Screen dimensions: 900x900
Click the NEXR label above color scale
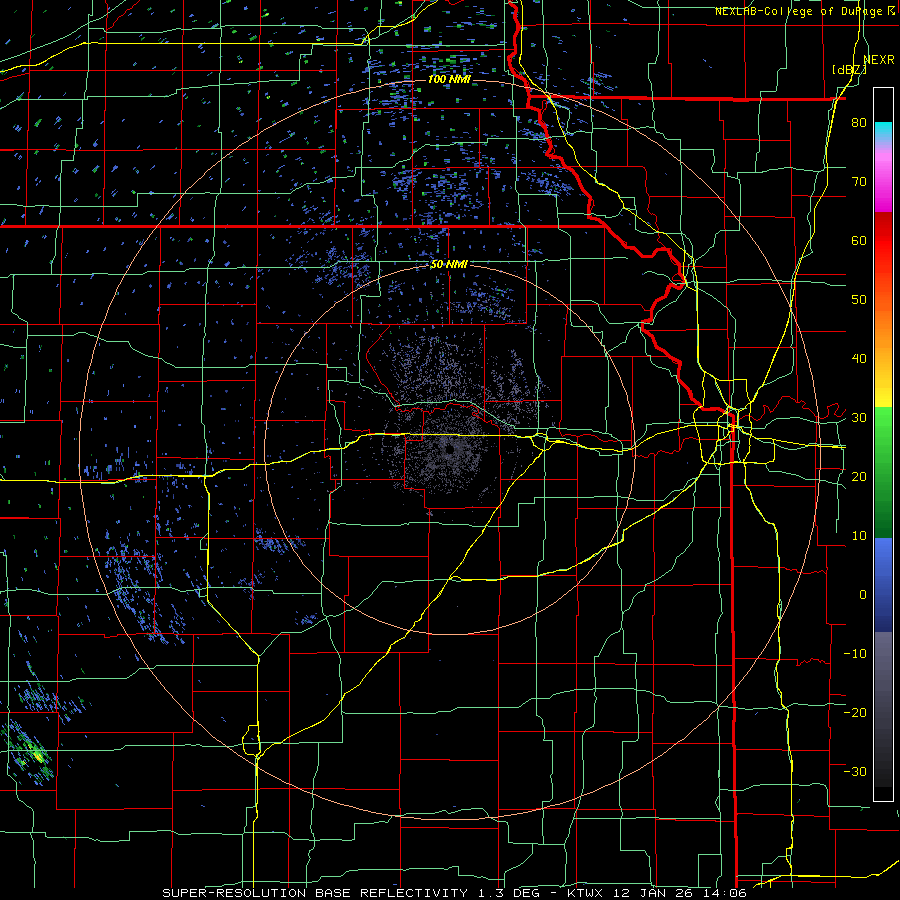879,60
